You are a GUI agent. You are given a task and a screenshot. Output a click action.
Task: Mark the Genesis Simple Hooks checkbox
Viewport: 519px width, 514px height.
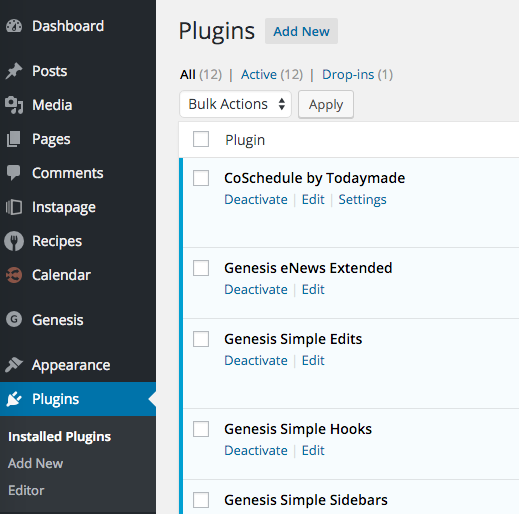[201, 429]
